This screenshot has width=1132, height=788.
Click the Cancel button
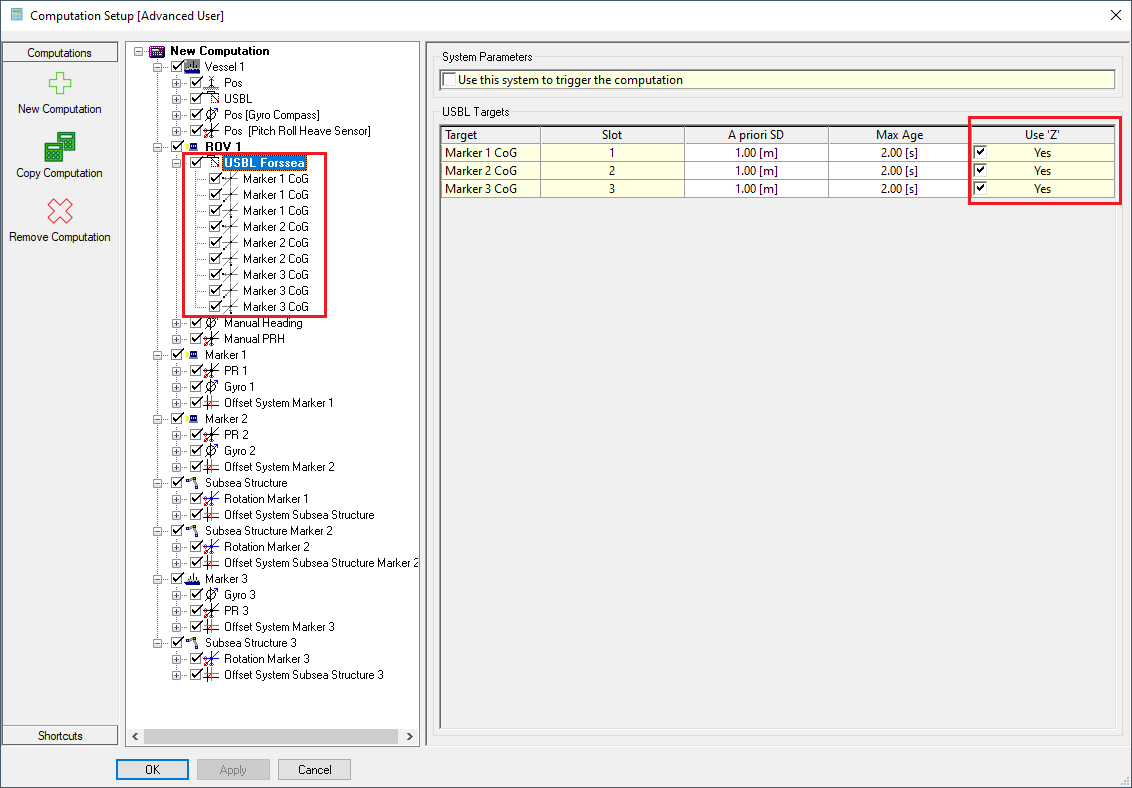click(314, 769)
